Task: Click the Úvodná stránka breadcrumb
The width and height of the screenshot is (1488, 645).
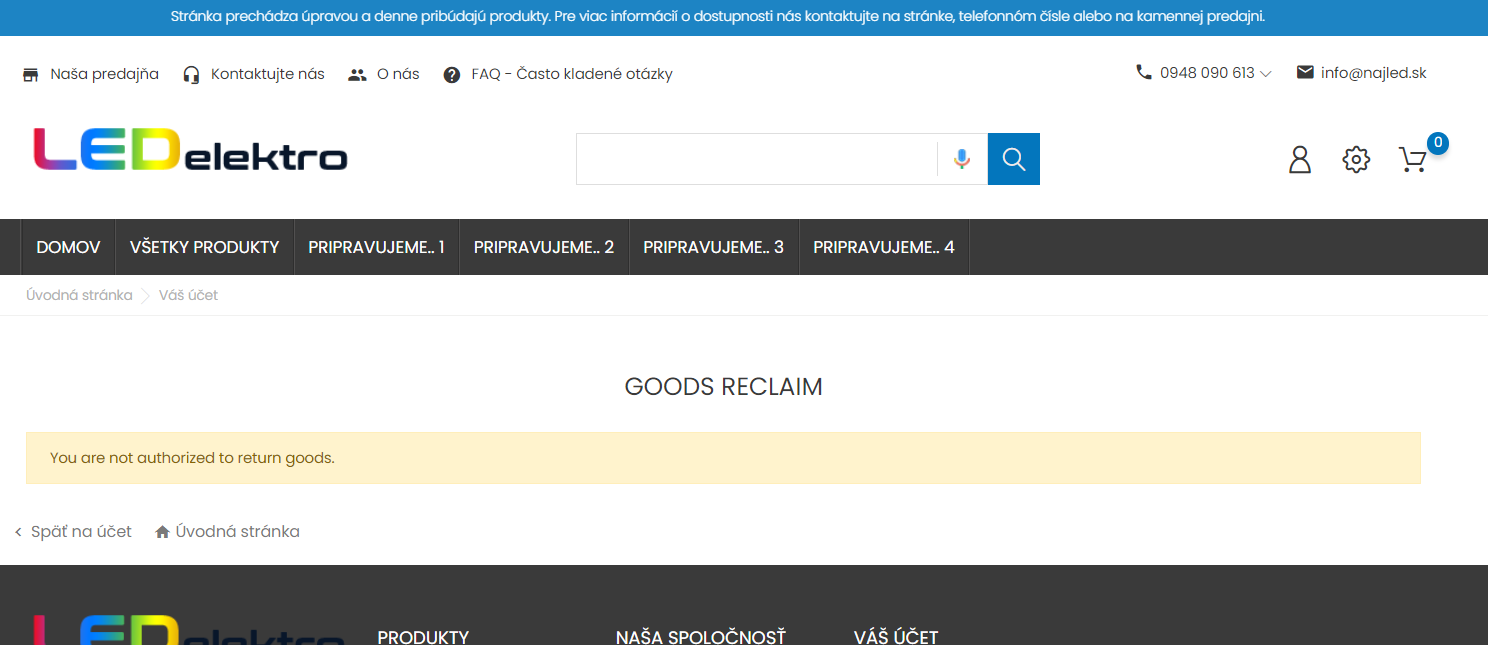Action: (79, 295)
